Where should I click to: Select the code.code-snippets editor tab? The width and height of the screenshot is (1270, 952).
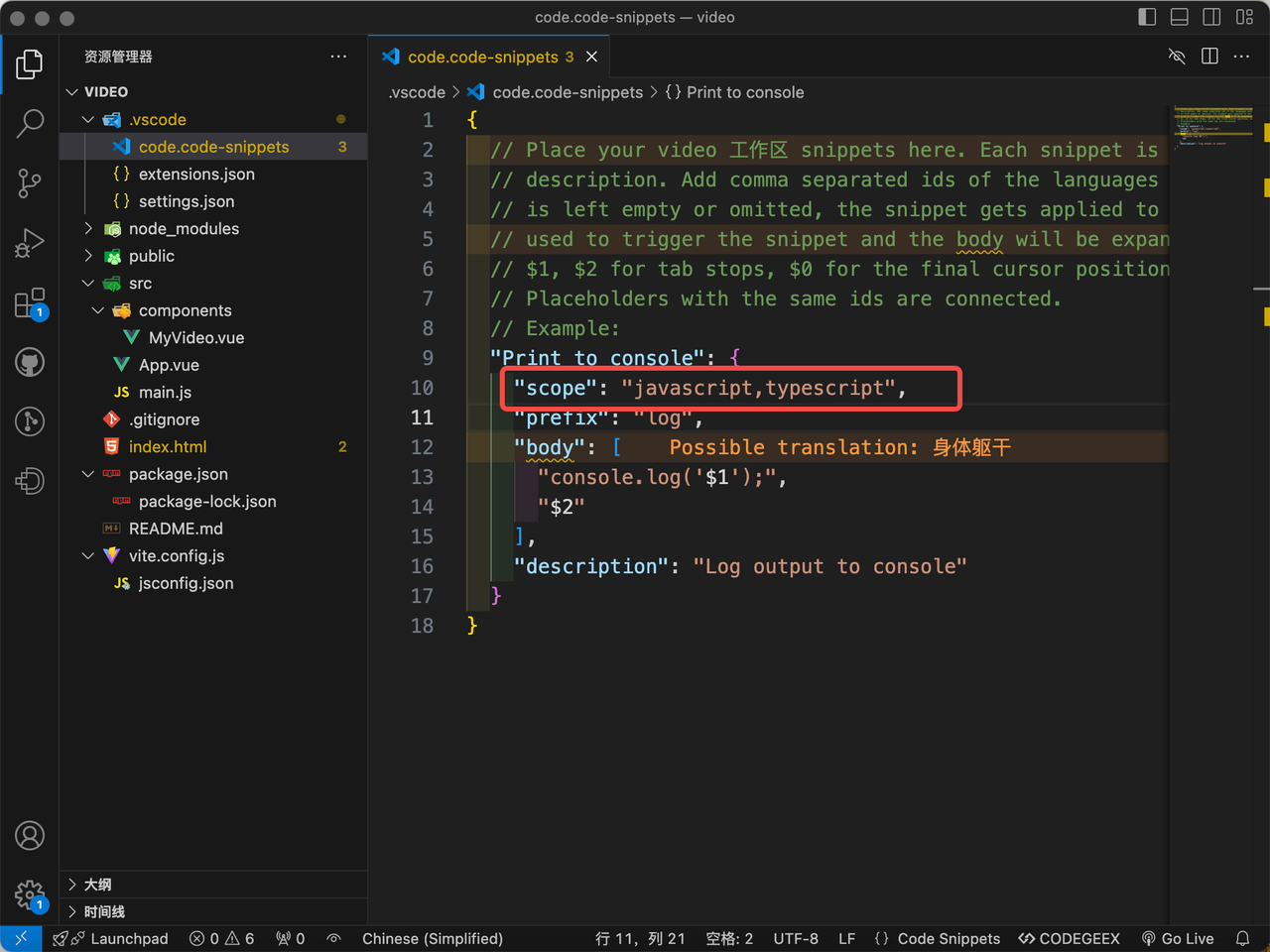489,57
